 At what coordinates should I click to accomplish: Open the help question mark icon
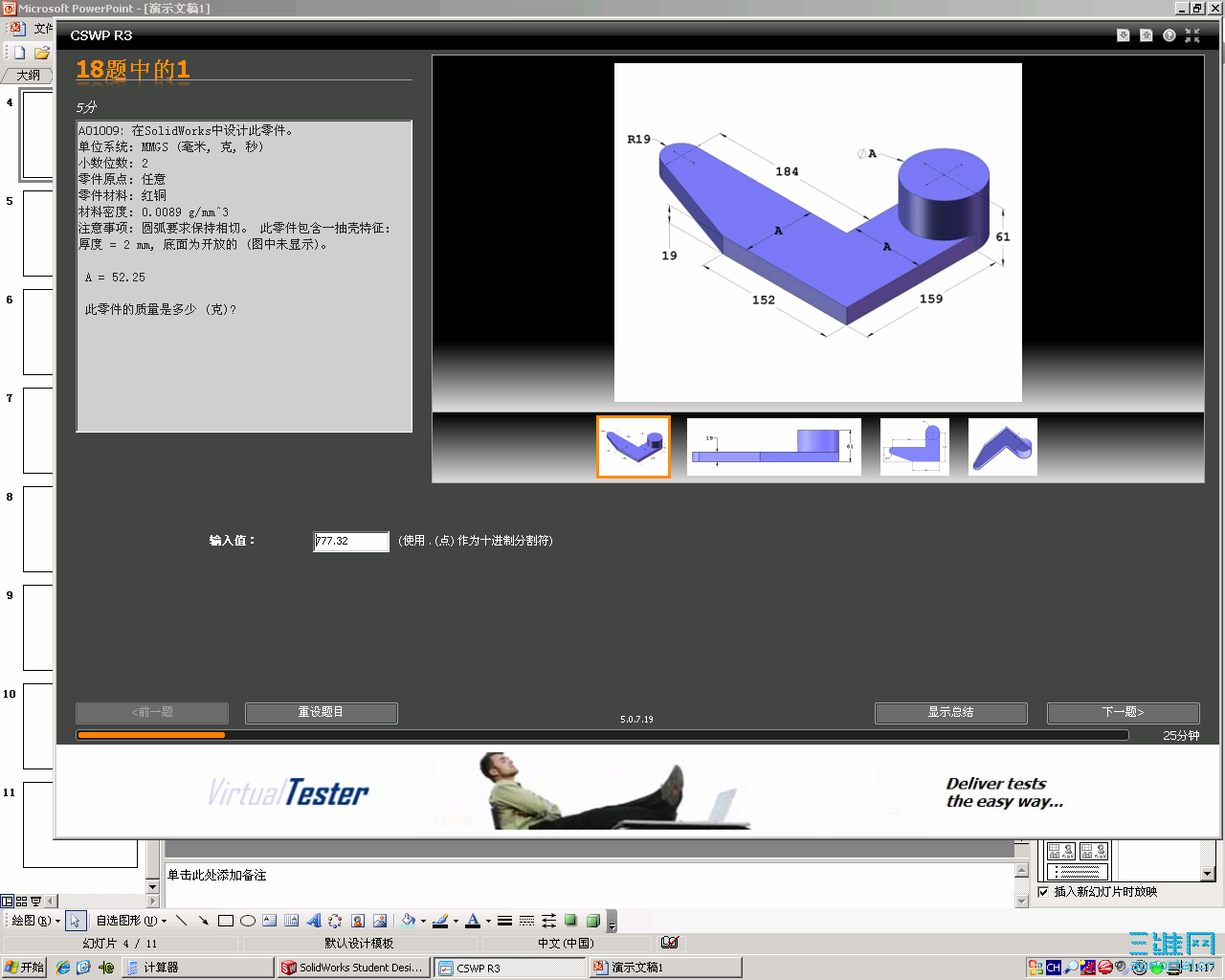click(x=1169, y=35)
